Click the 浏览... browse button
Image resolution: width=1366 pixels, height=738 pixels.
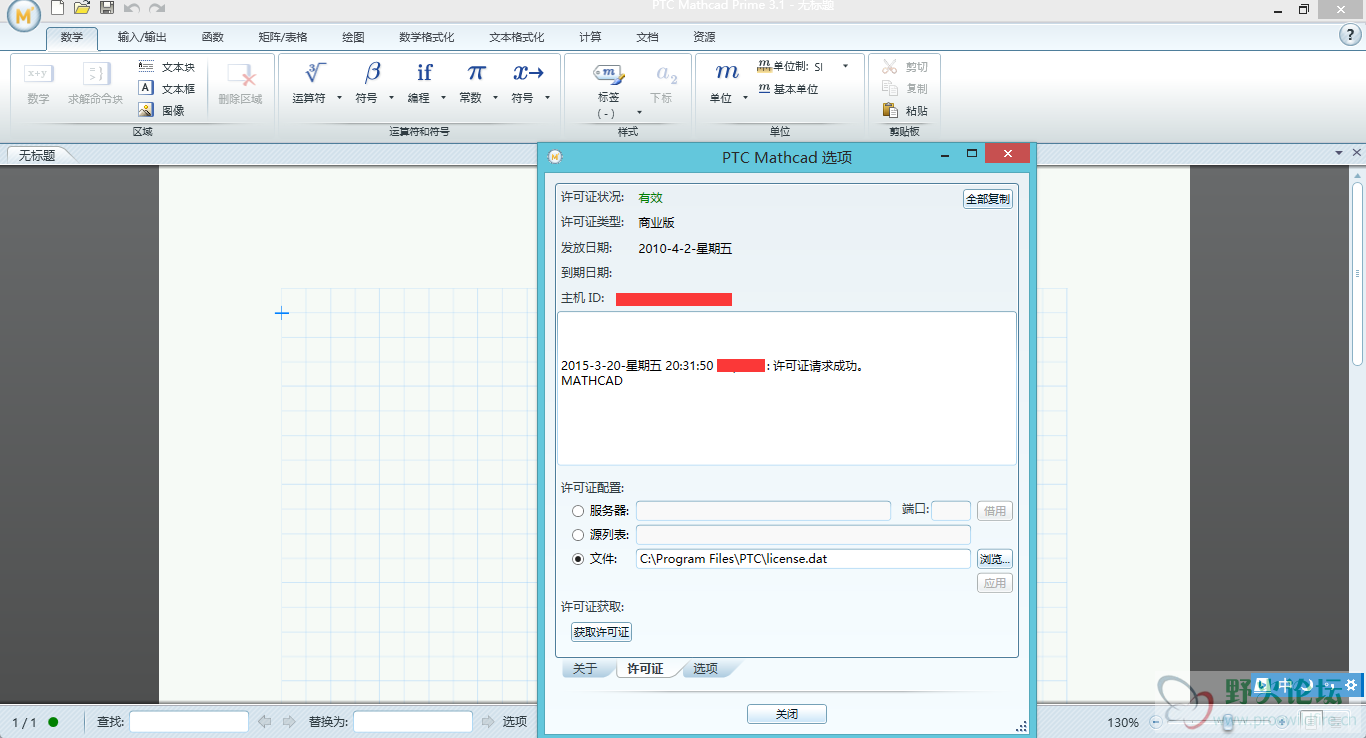click(995, 559)
